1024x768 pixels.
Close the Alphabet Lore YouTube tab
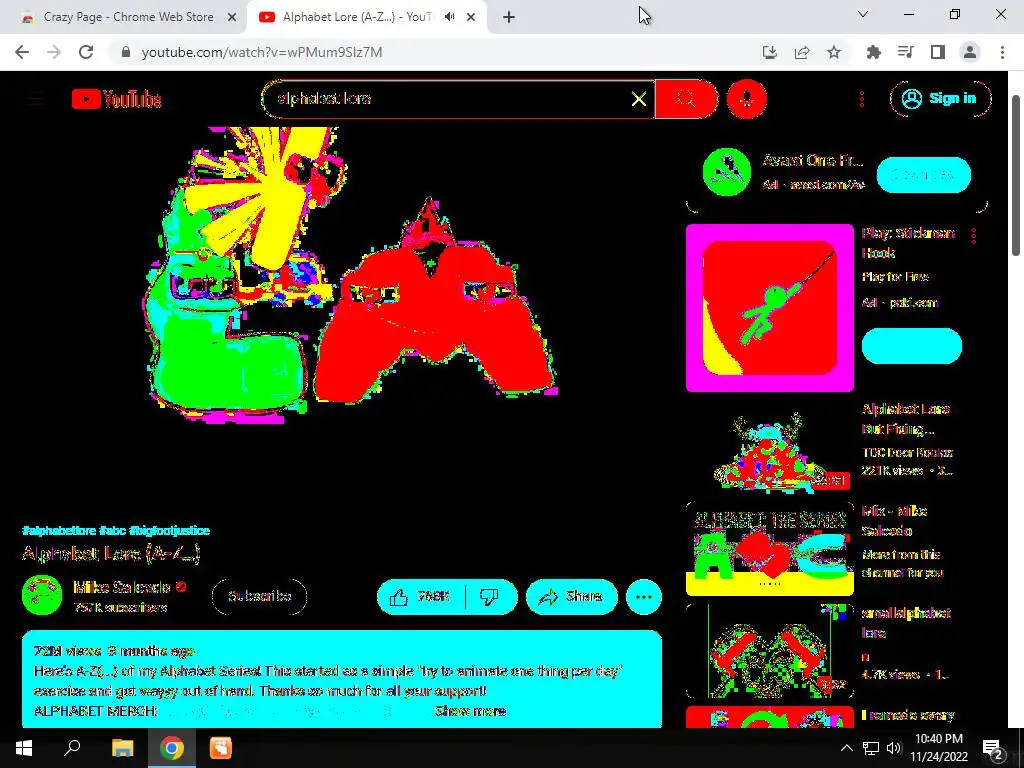pyautogui.click(x=471, y=18)
